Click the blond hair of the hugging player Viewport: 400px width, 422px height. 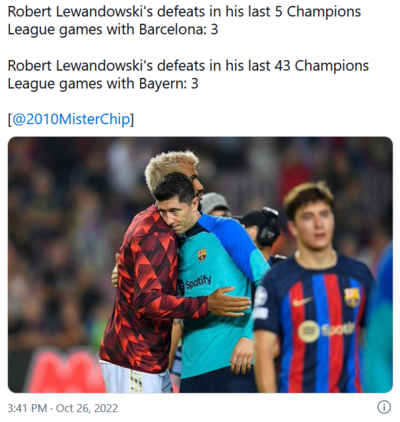171,165
